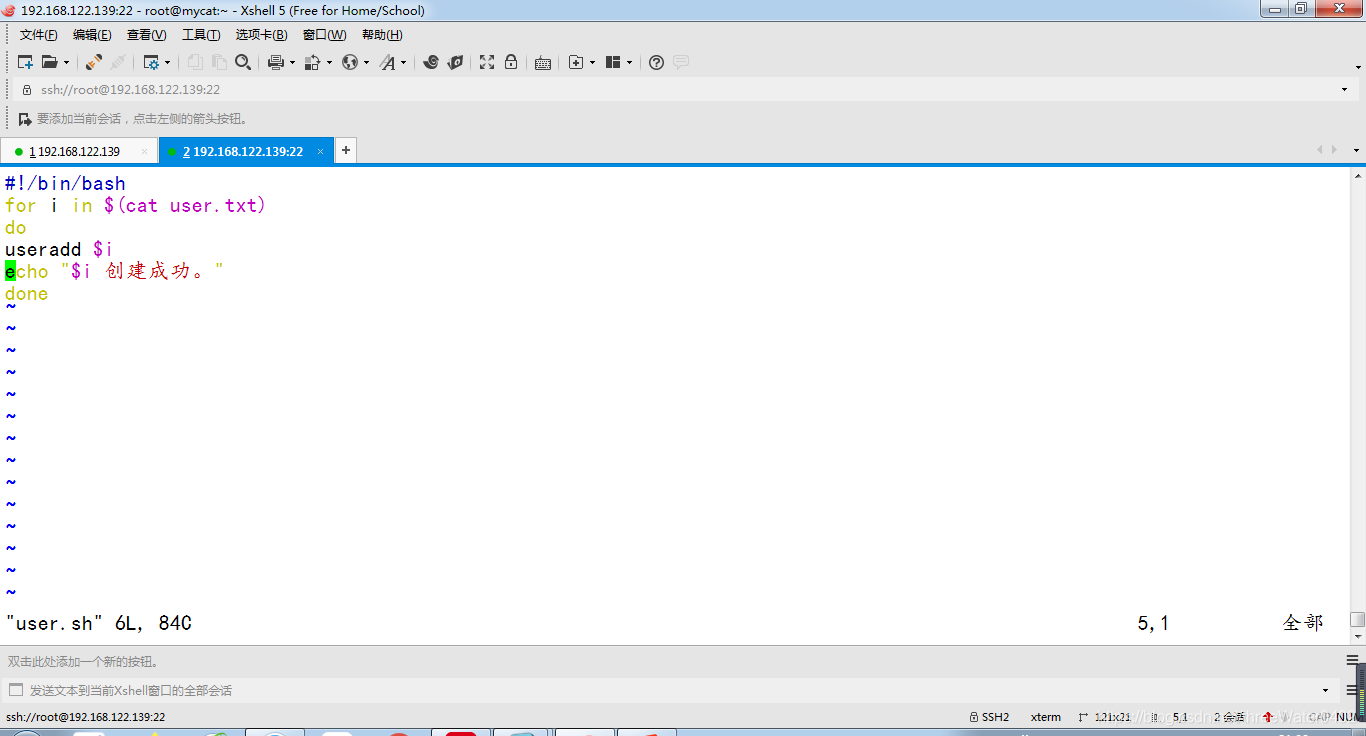Click the Help question mark icon

(656, 62)
